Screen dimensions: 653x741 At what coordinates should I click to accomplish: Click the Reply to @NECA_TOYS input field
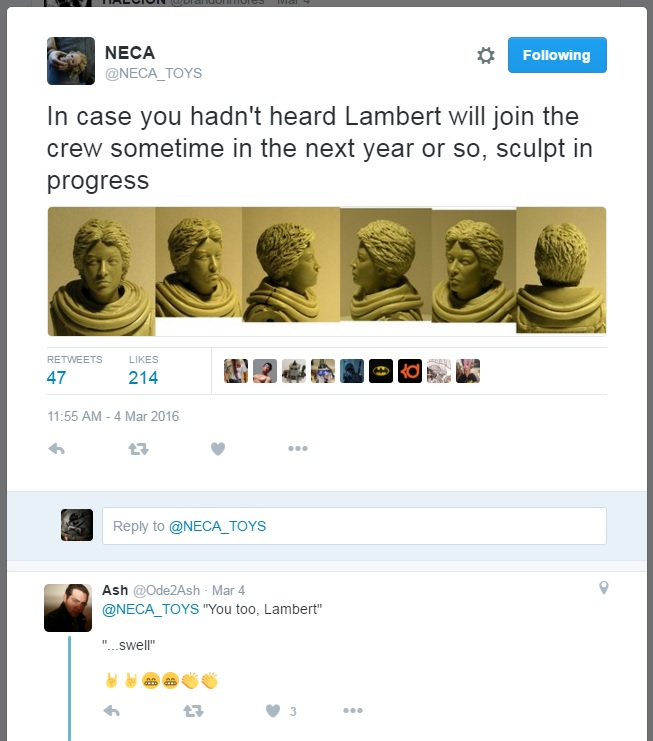click(354, 526)
